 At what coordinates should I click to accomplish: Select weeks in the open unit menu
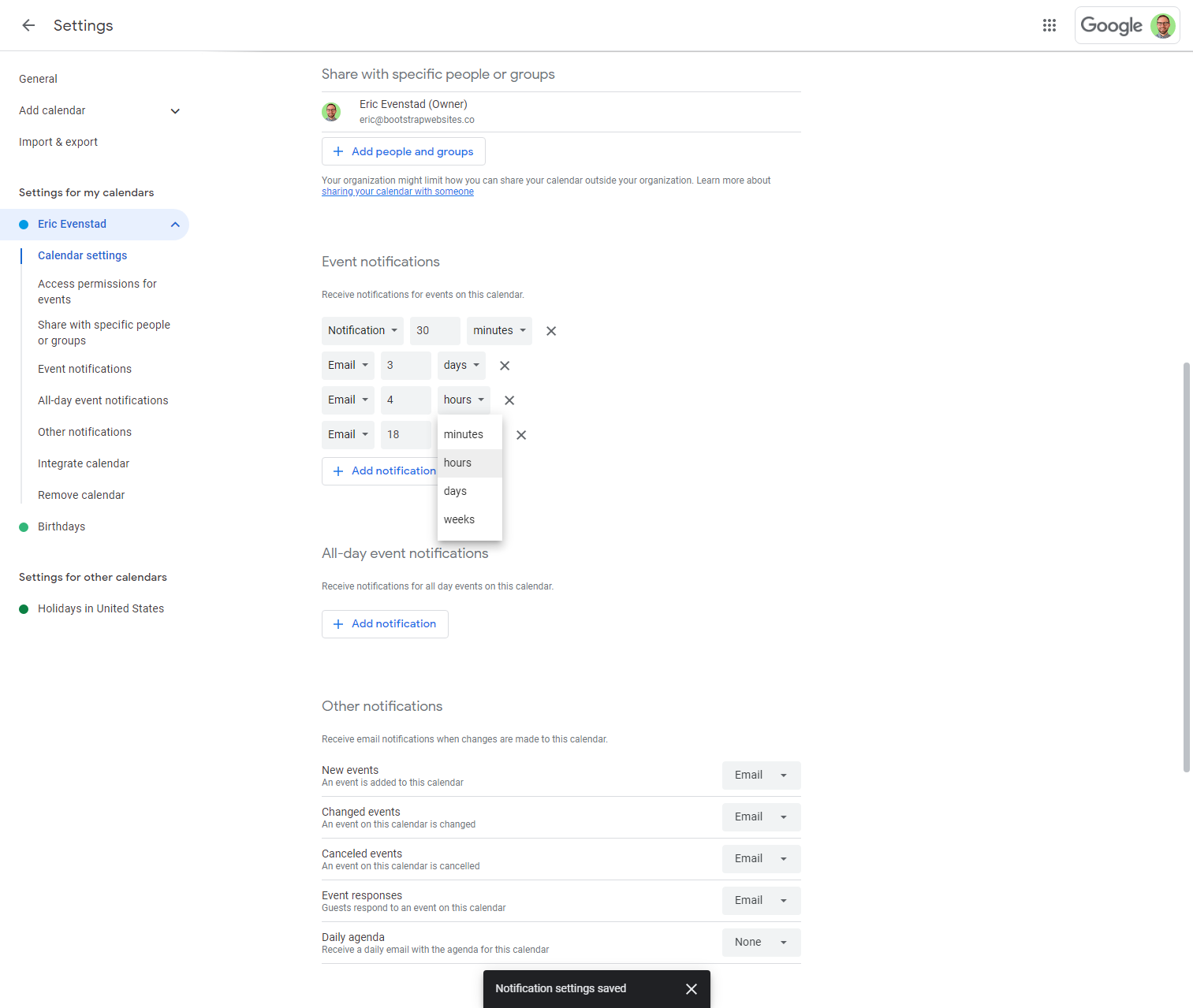click(x=470, y=520)
